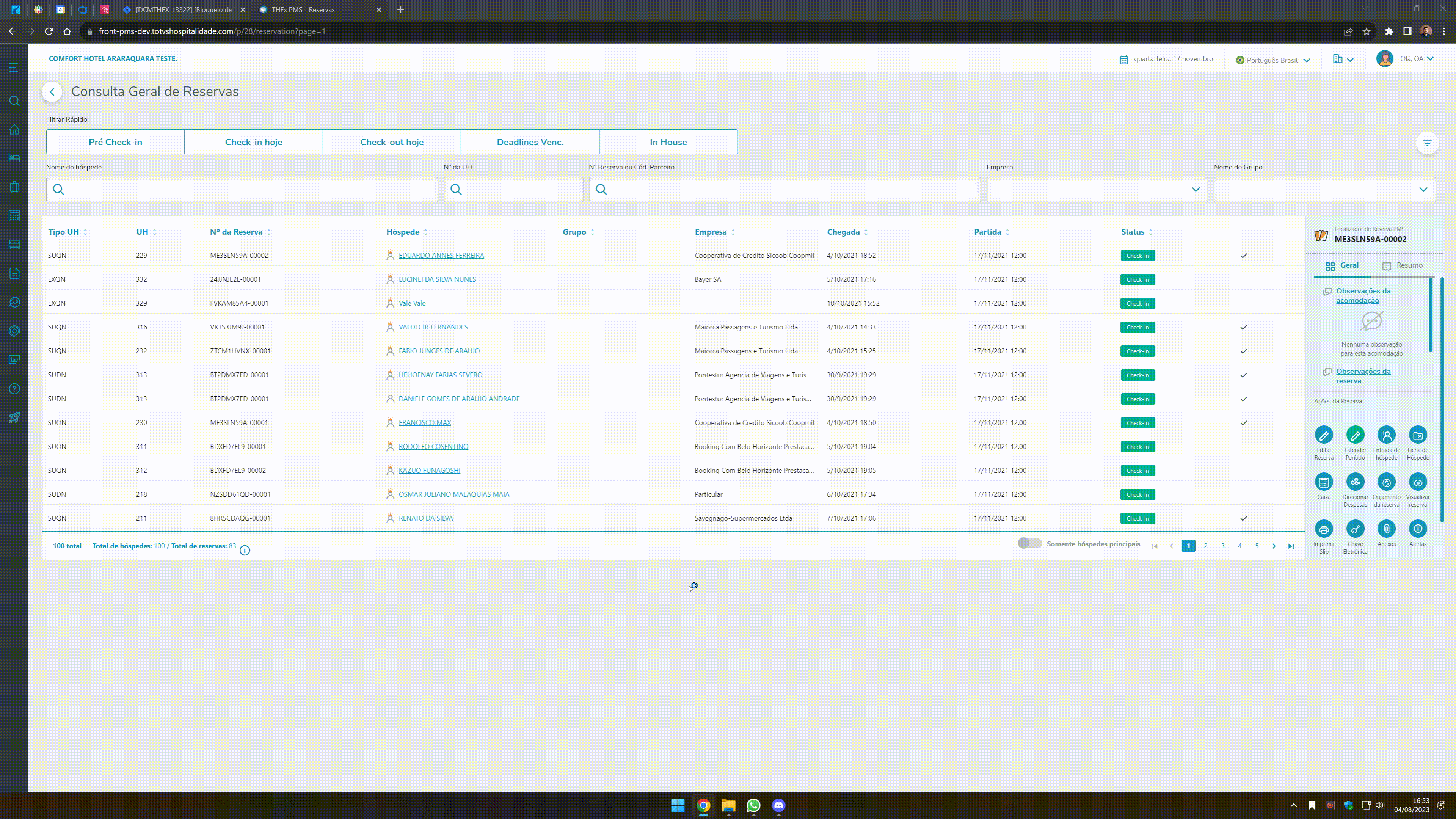Go to page 3 of results
The width and height of the screenshot is (1456, 819).
point(1222,546)
